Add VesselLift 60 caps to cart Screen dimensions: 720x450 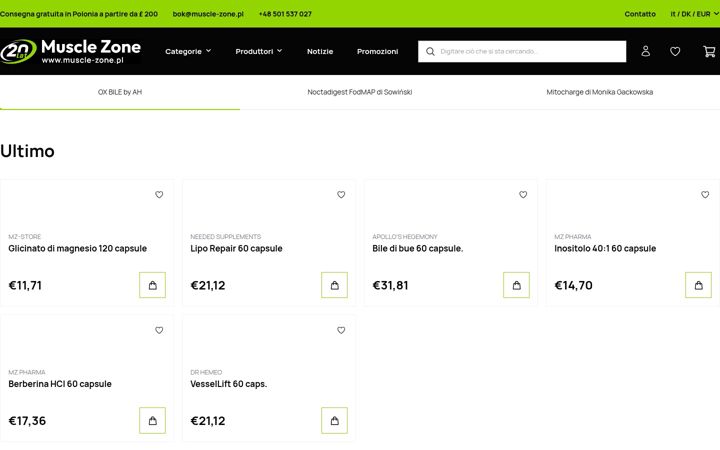[x=334, y=420]
